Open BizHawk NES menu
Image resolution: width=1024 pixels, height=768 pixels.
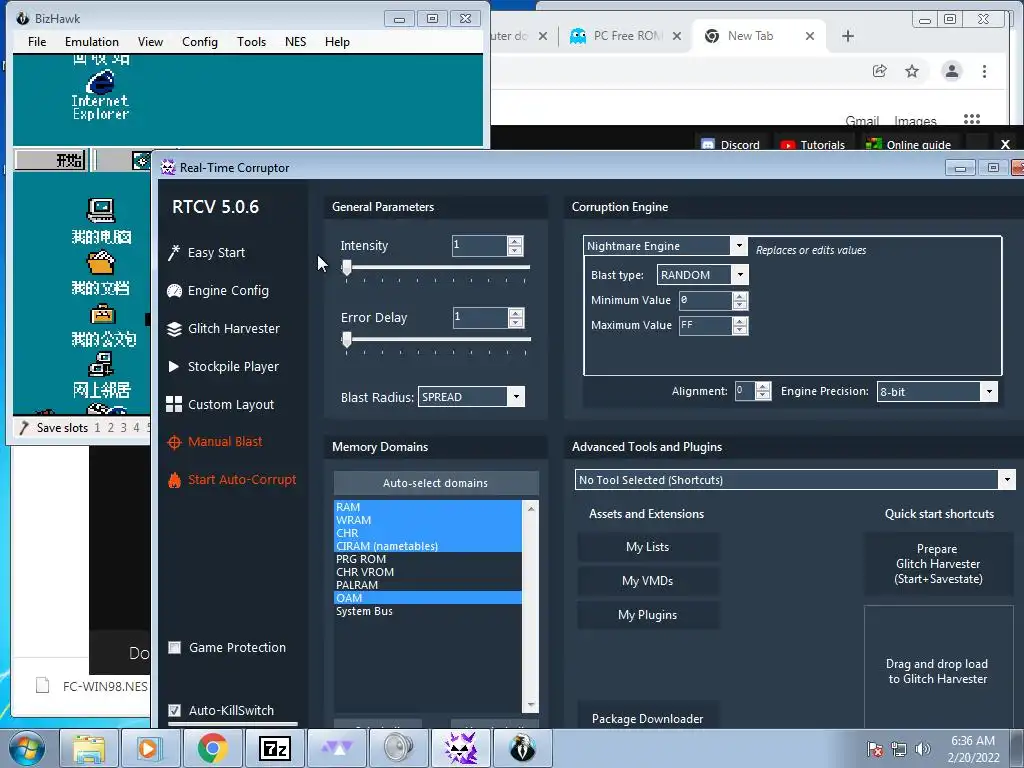[295, 42]
